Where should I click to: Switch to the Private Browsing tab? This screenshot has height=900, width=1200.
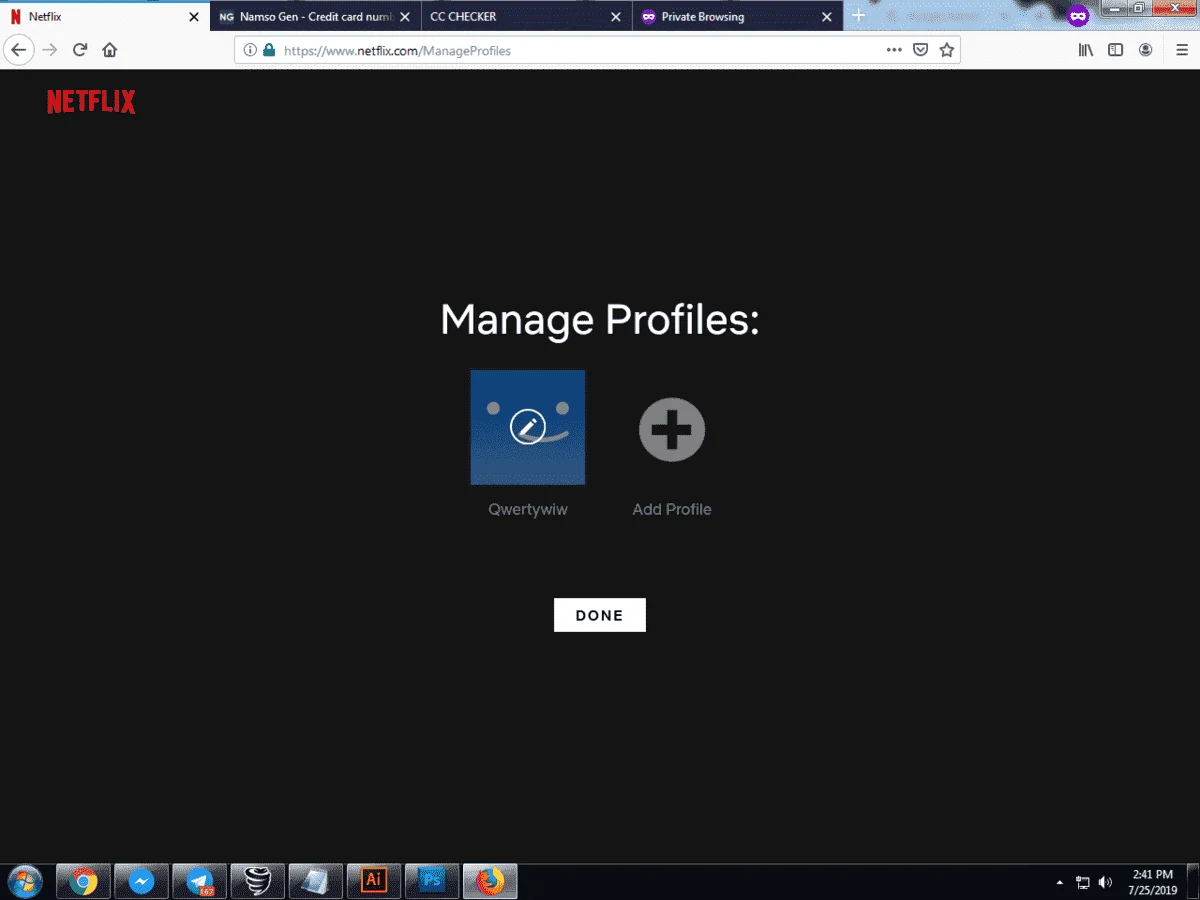tap(738, 17)
